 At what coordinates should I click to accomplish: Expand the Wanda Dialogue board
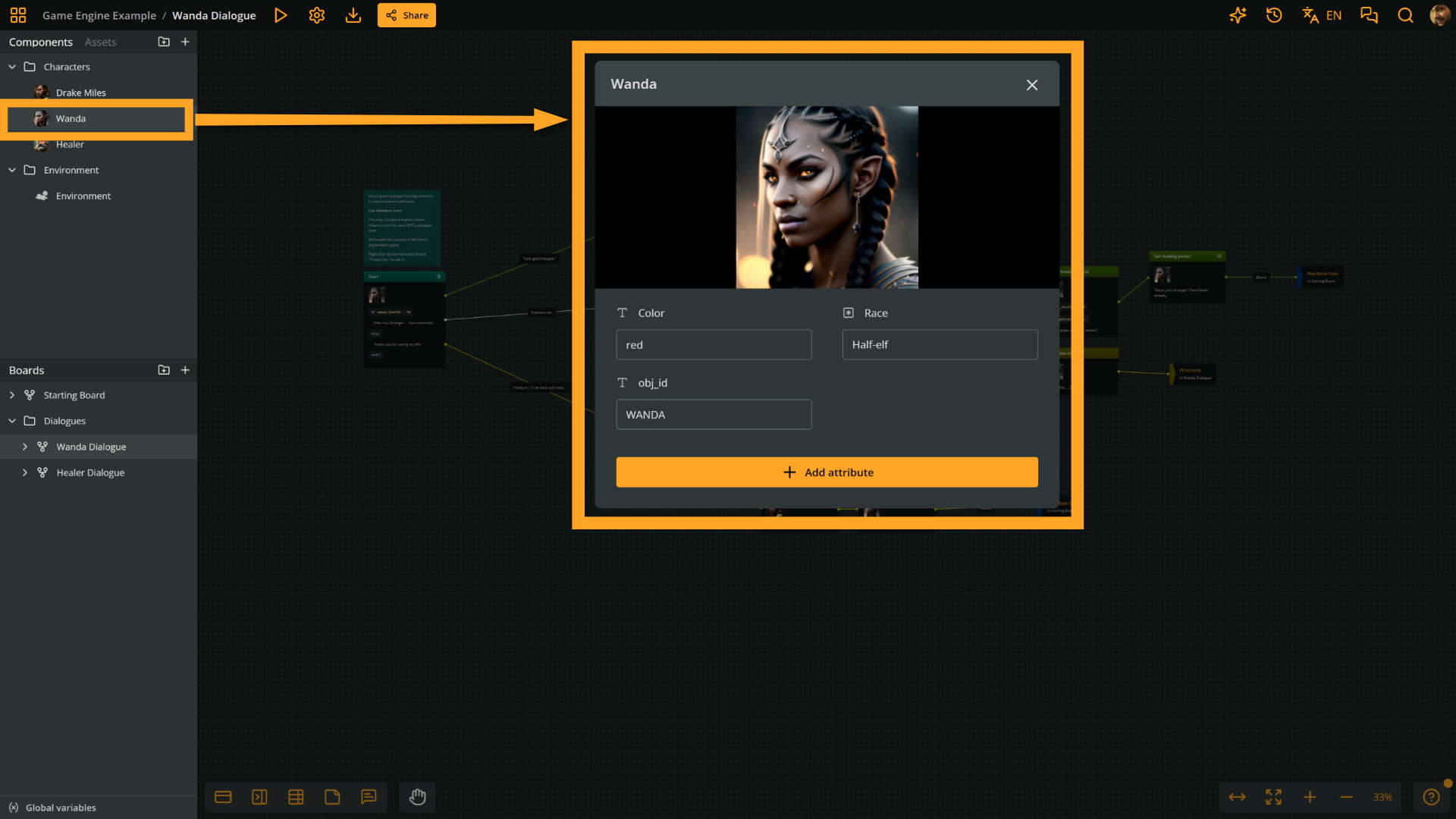(x=25, y=447)
